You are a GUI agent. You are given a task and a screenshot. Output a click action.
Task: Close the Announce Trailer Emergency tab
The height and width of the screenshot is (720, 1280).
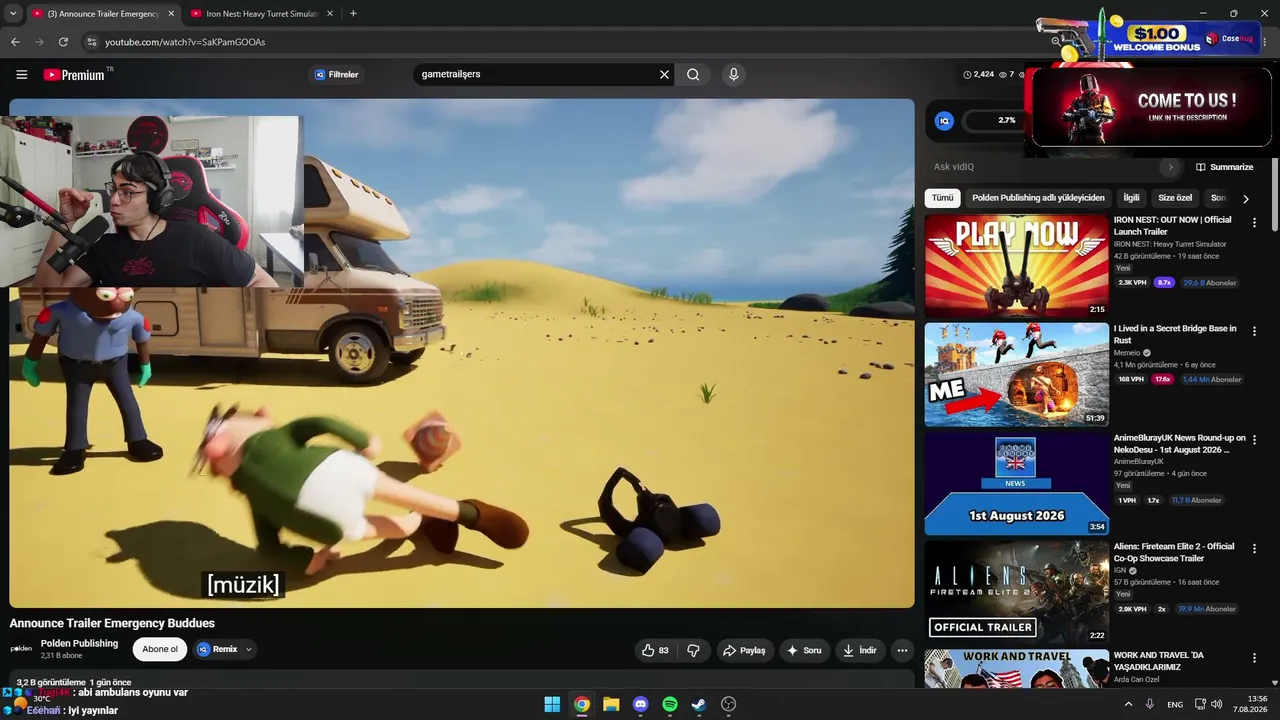(x=171, y=14)
